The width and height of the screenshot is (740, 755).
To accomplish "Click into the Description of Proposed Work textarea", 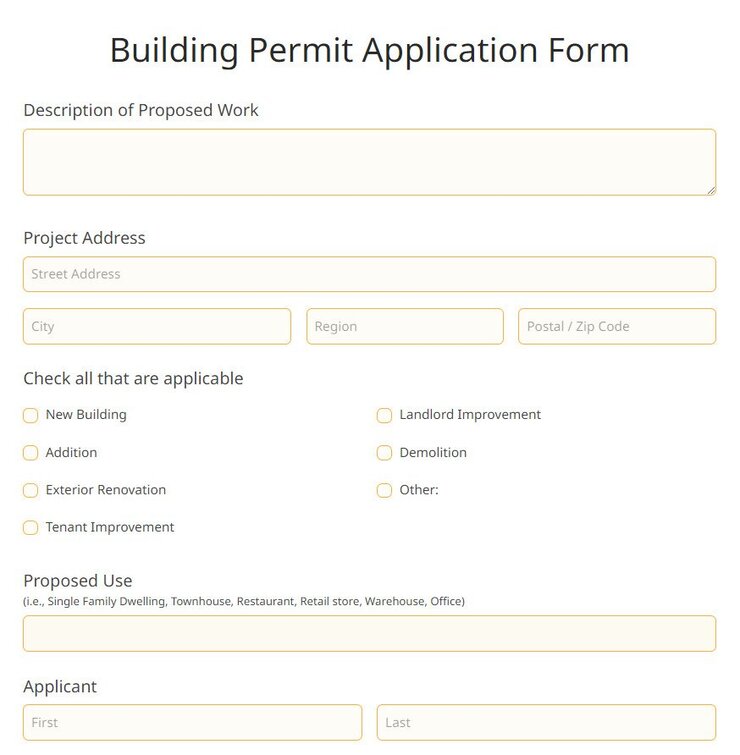I will tap(369, 162).
